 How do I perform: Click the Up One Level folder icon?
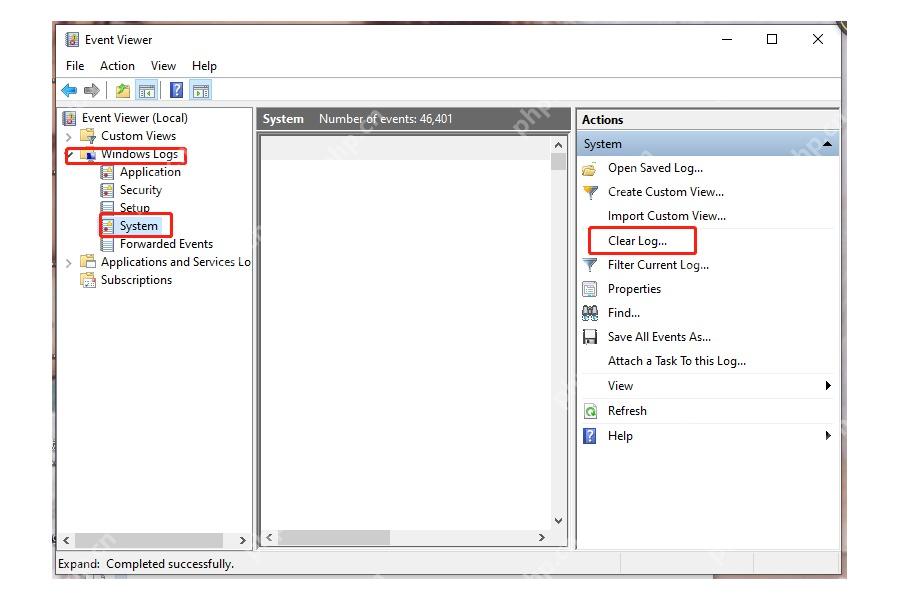pos(123,90)
